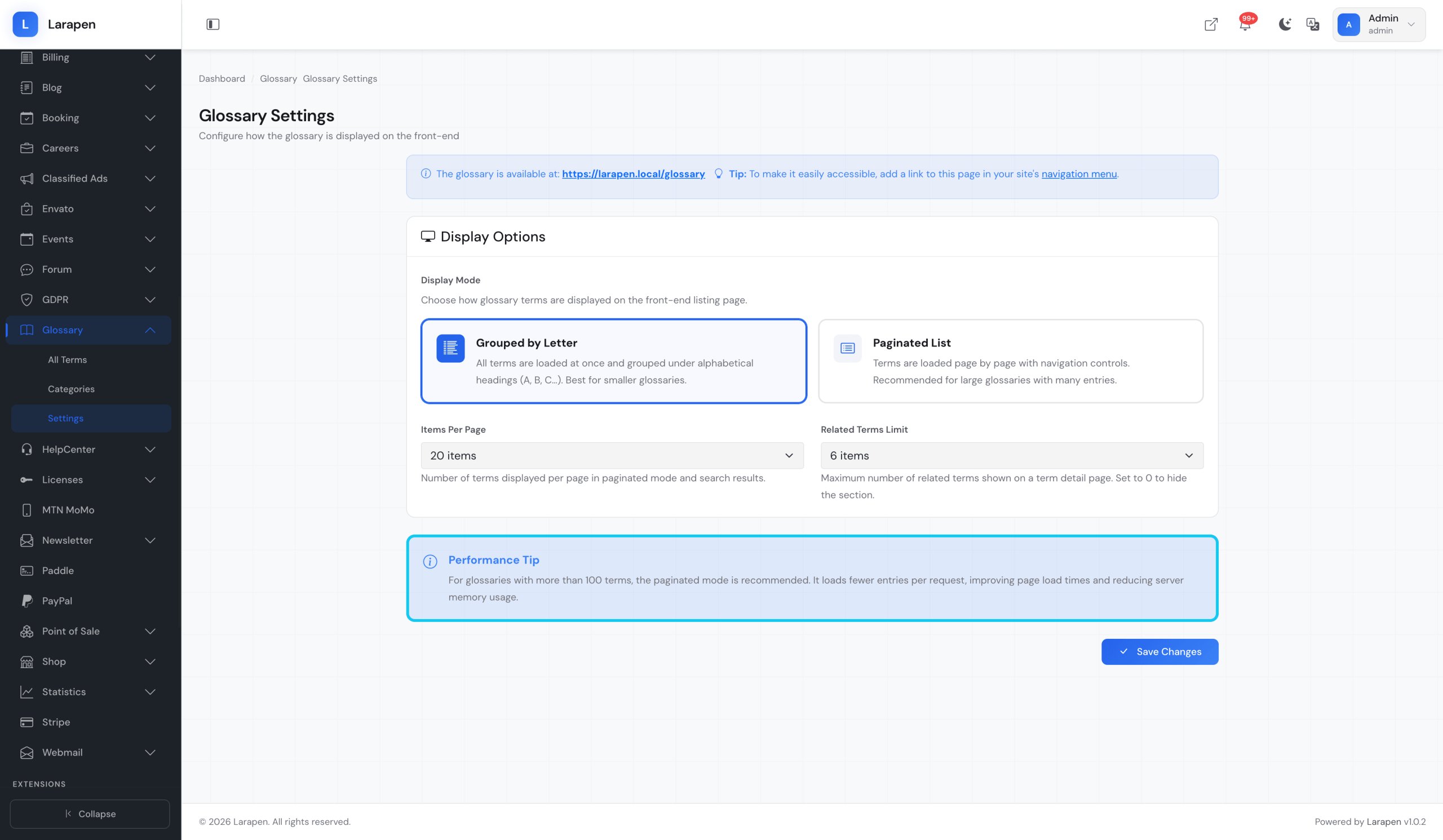Open All Terms under Glossary
The width and height of the screenshot is (1443, 840).
[x=67, y=360]
